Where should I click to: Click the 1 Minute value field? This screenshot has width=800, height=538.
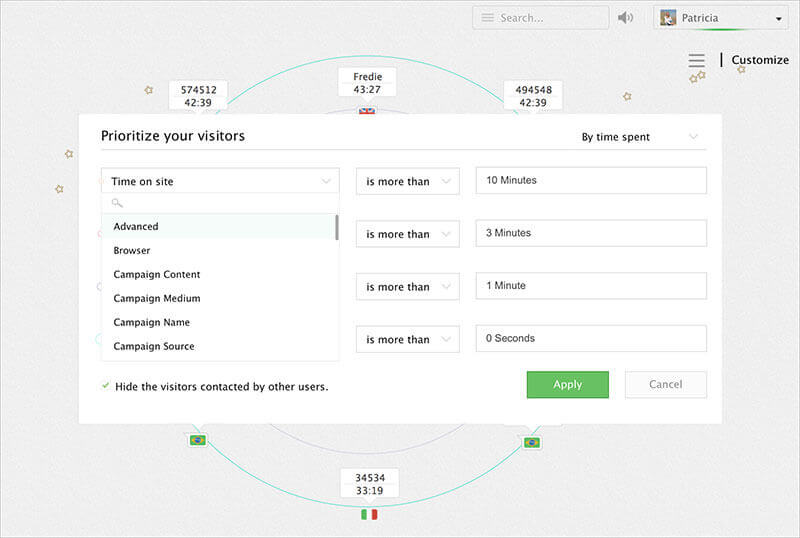591,285
